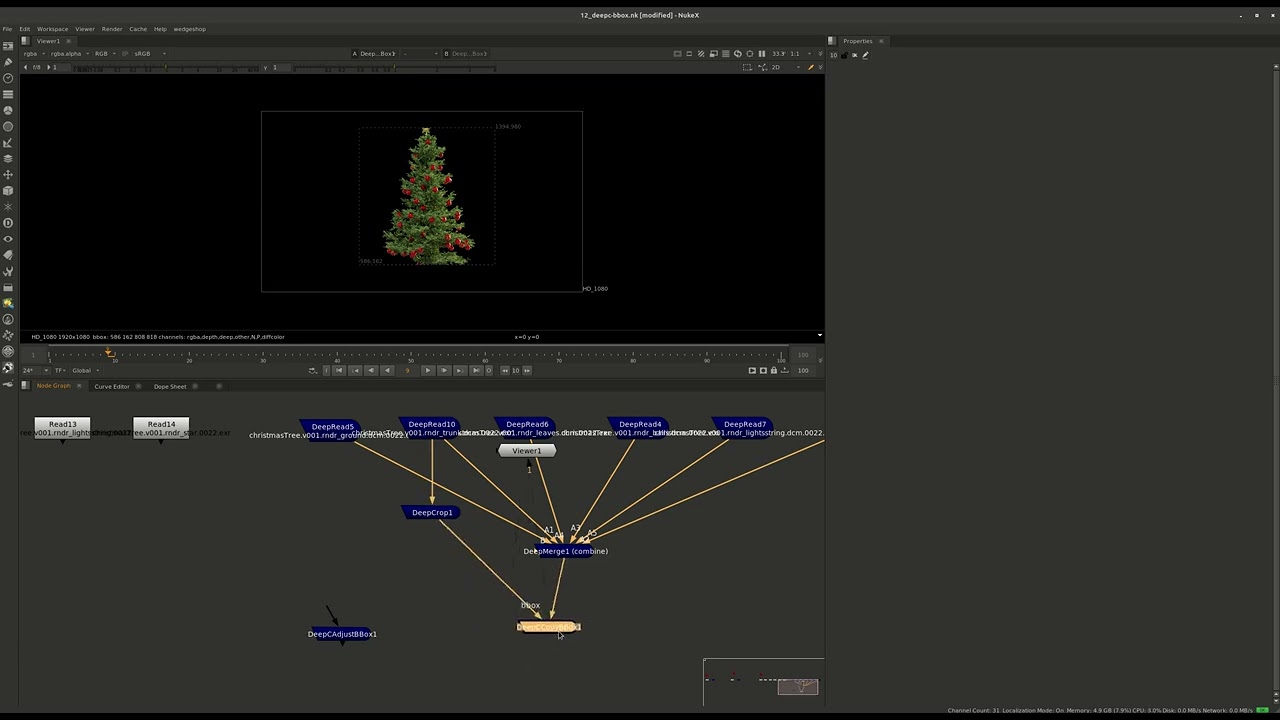Open the TF timeline dropdown

coord(61,370)
